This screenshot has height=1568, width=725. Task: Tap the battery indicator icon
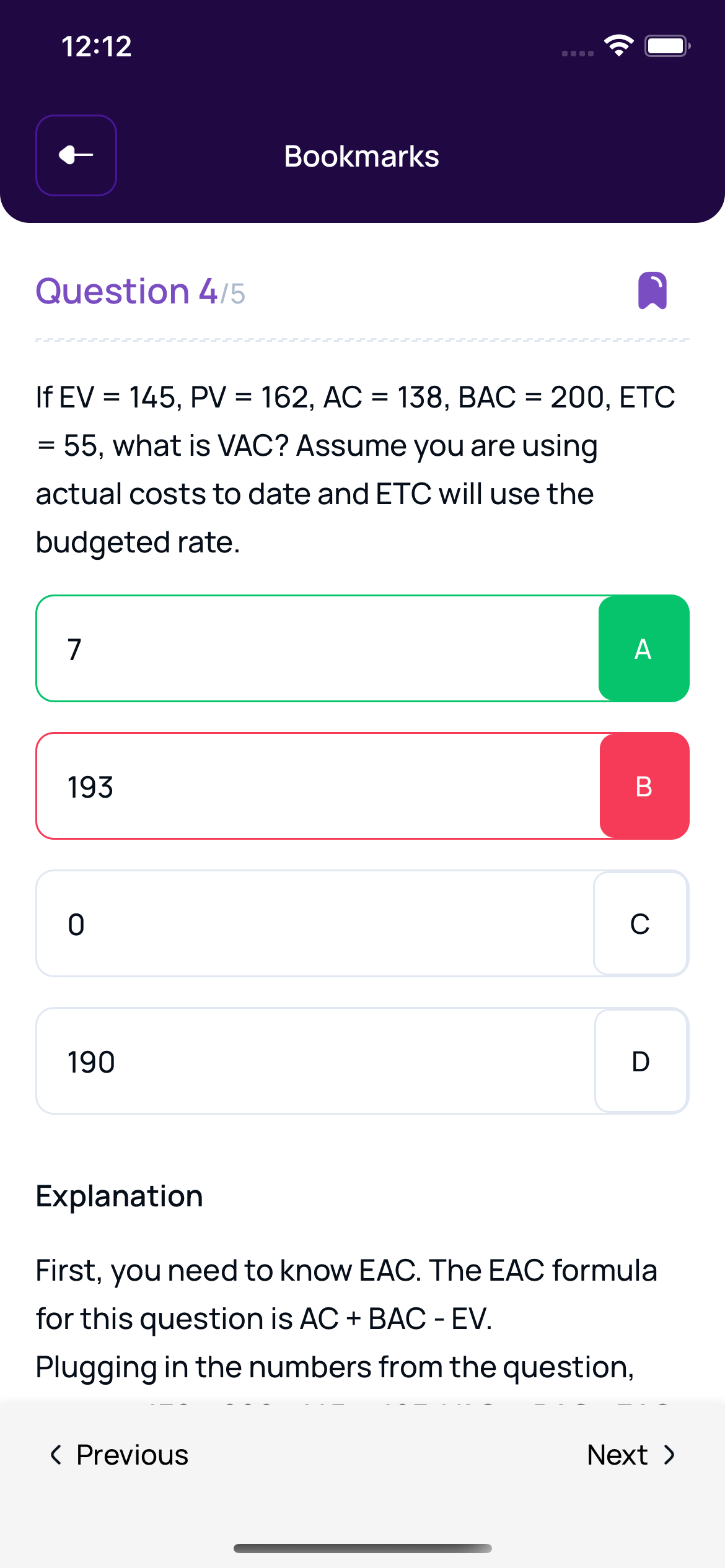[x=667, y=46]
